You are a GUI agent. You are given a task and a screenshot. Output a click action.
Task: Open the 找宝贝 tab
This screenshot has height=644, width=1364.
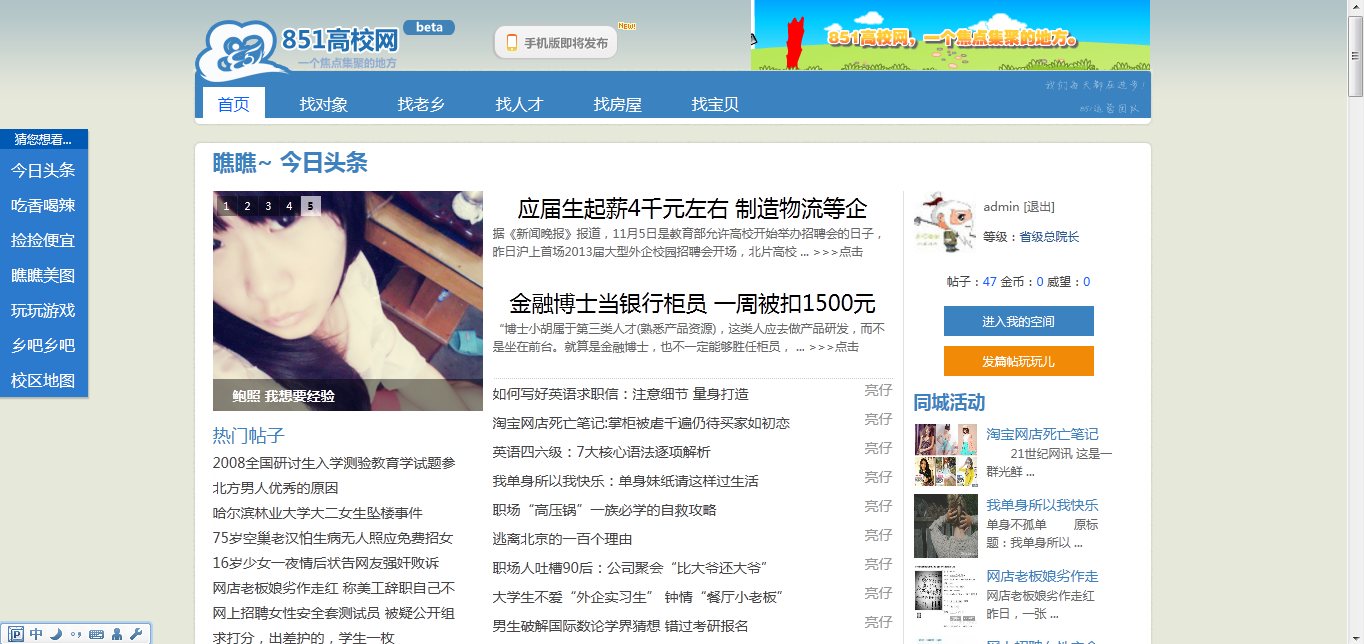coord(716,104)
